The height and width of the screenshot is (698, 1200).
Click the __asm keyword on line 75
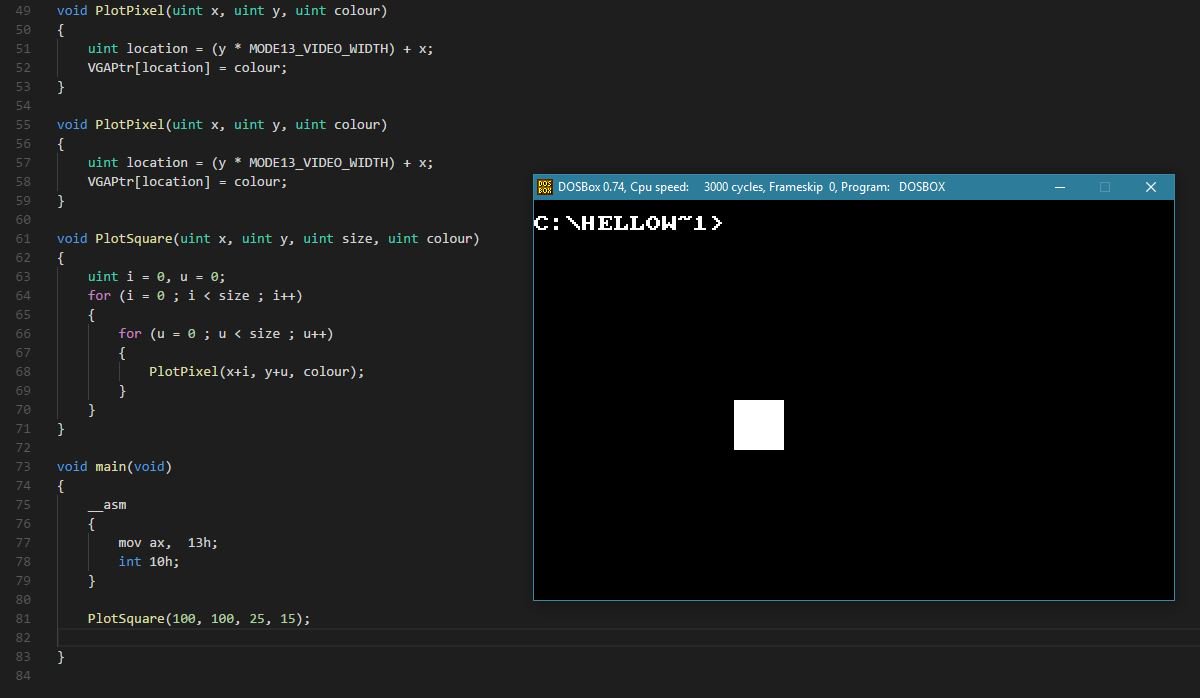[107, 504]
